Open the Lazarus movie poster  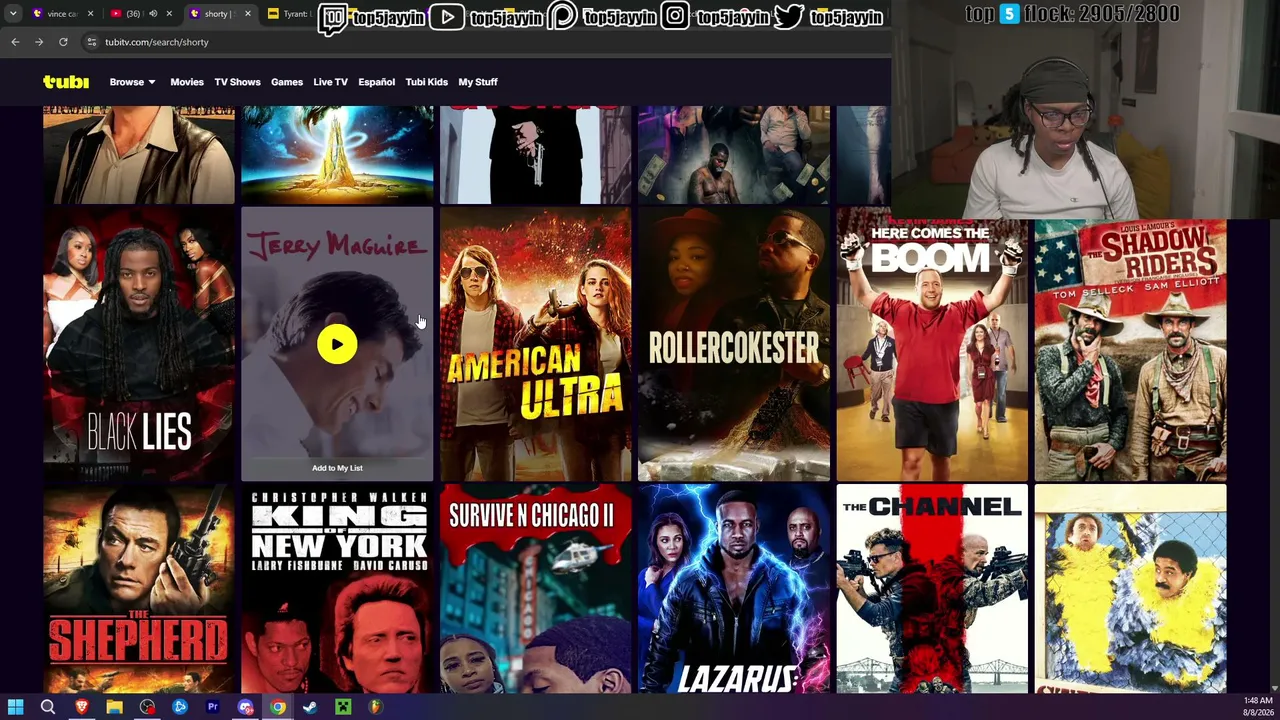click(734, 589)
